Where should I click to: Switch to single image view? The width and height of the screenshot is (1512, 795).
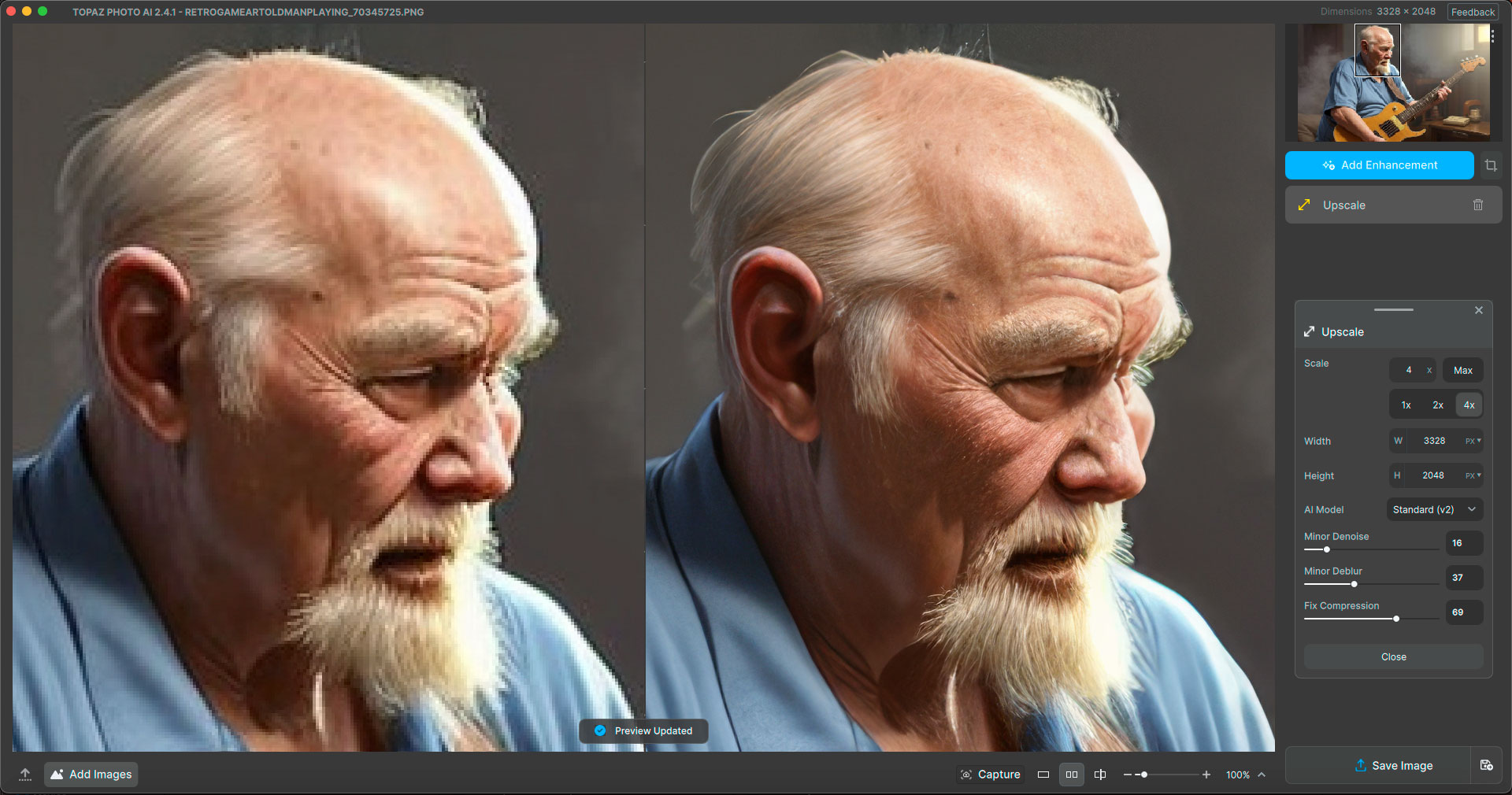point(1043,775)
